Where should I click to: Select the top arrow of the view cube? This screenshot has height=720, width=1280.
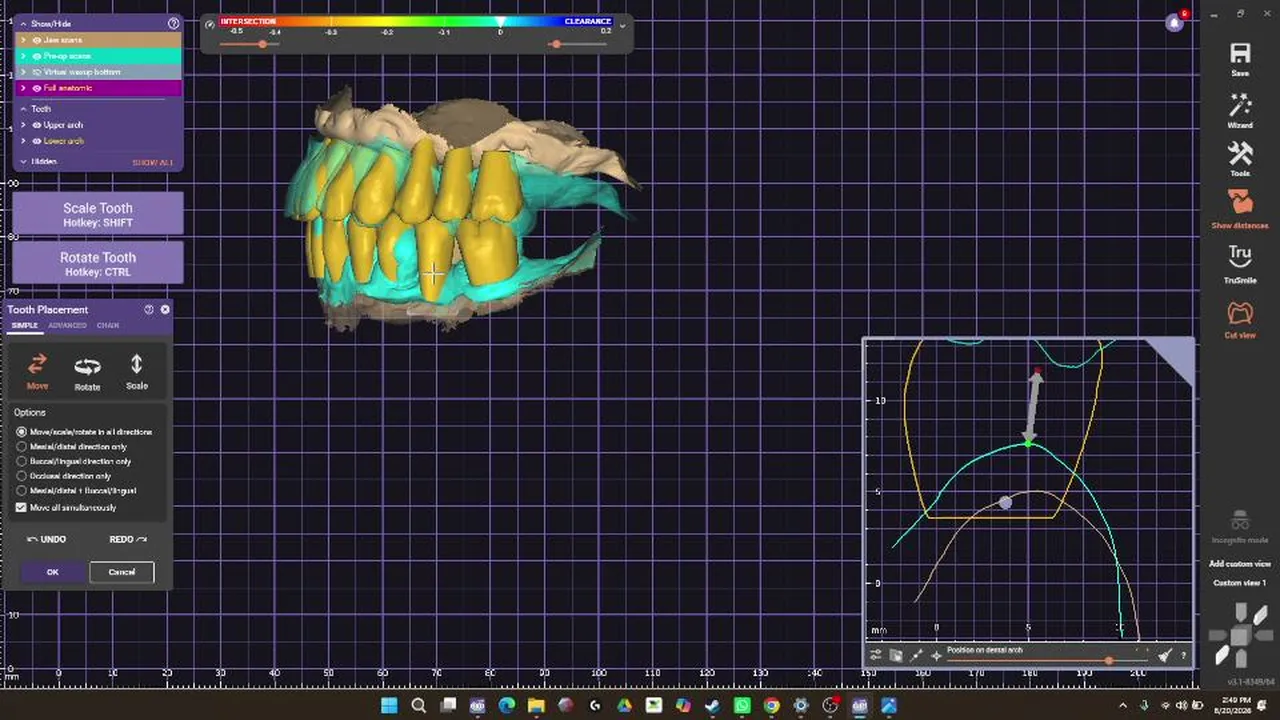pyautogui.click(x=1240, y=612)
